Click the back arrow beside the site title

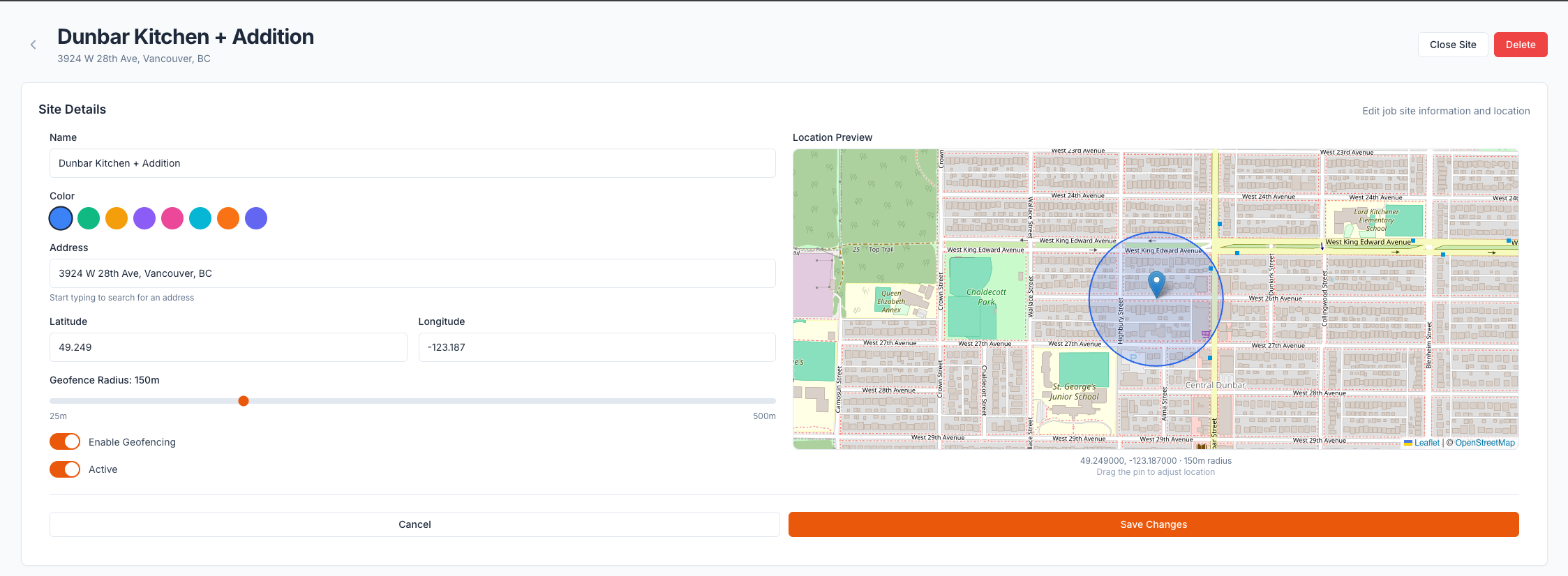tap(33, 45)
